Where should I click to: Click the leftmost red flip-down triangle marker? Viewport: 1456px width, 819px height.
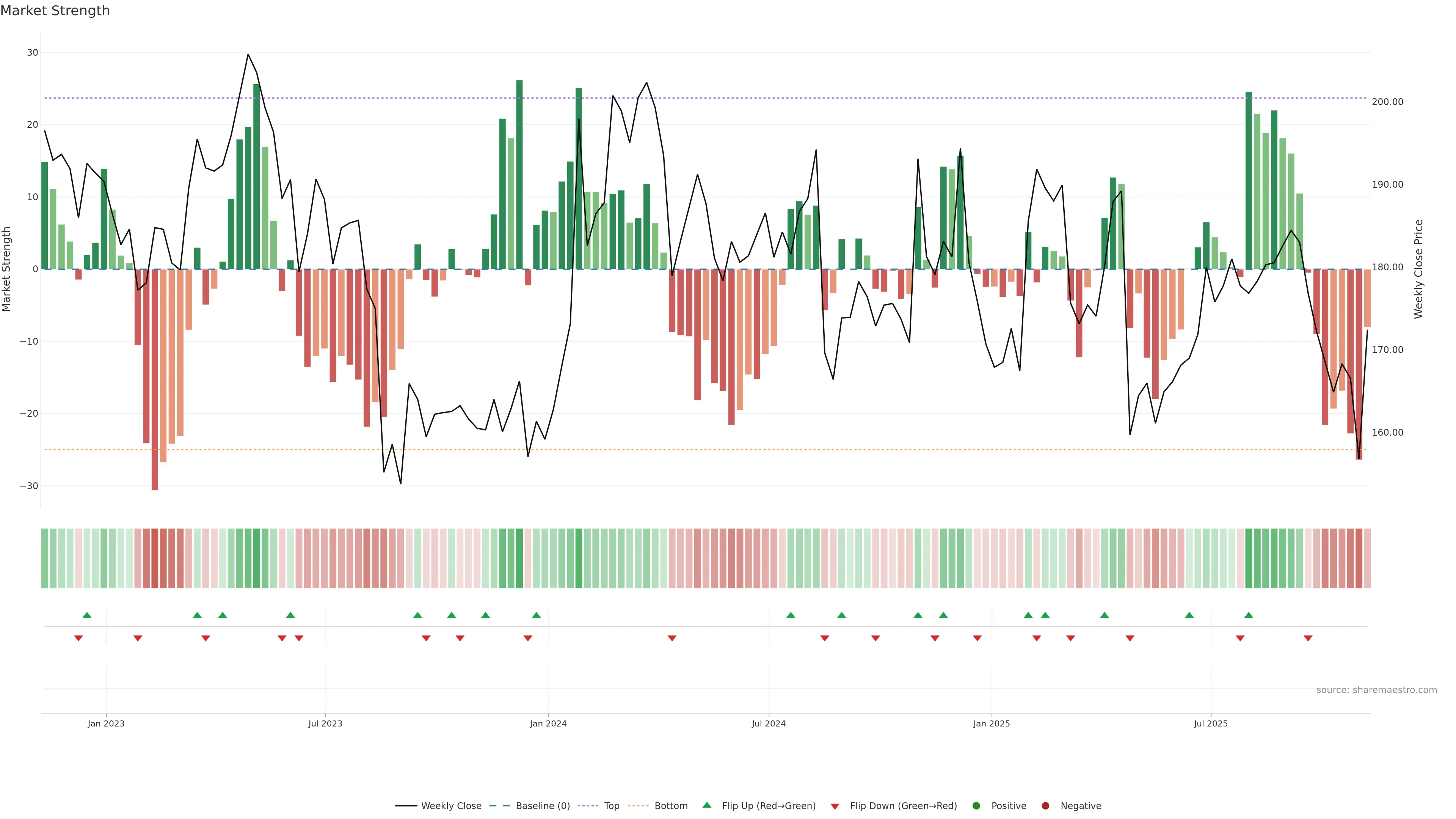[78, 638]
